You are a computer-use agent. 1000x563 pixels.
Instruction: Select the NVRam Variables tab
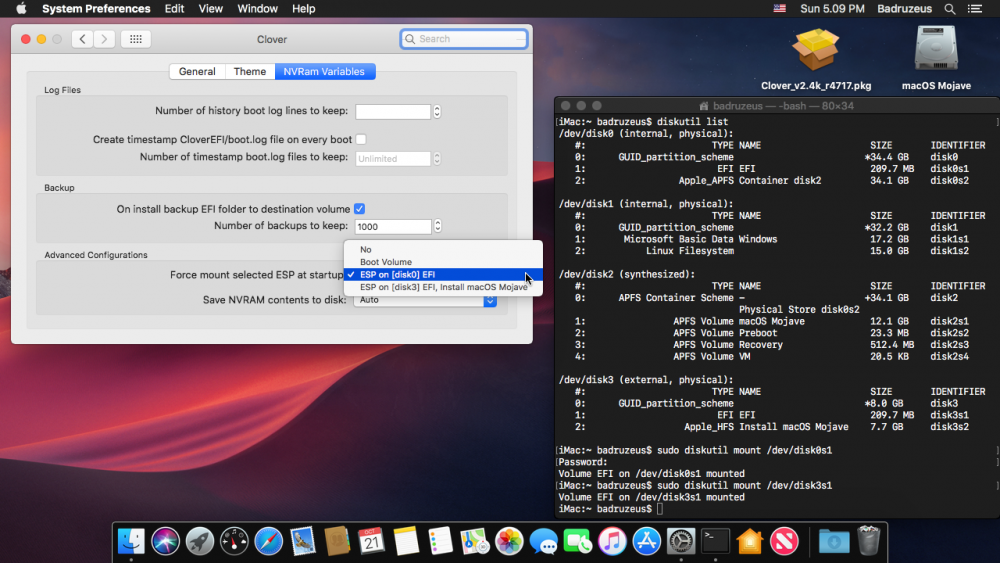click(324, 71)
